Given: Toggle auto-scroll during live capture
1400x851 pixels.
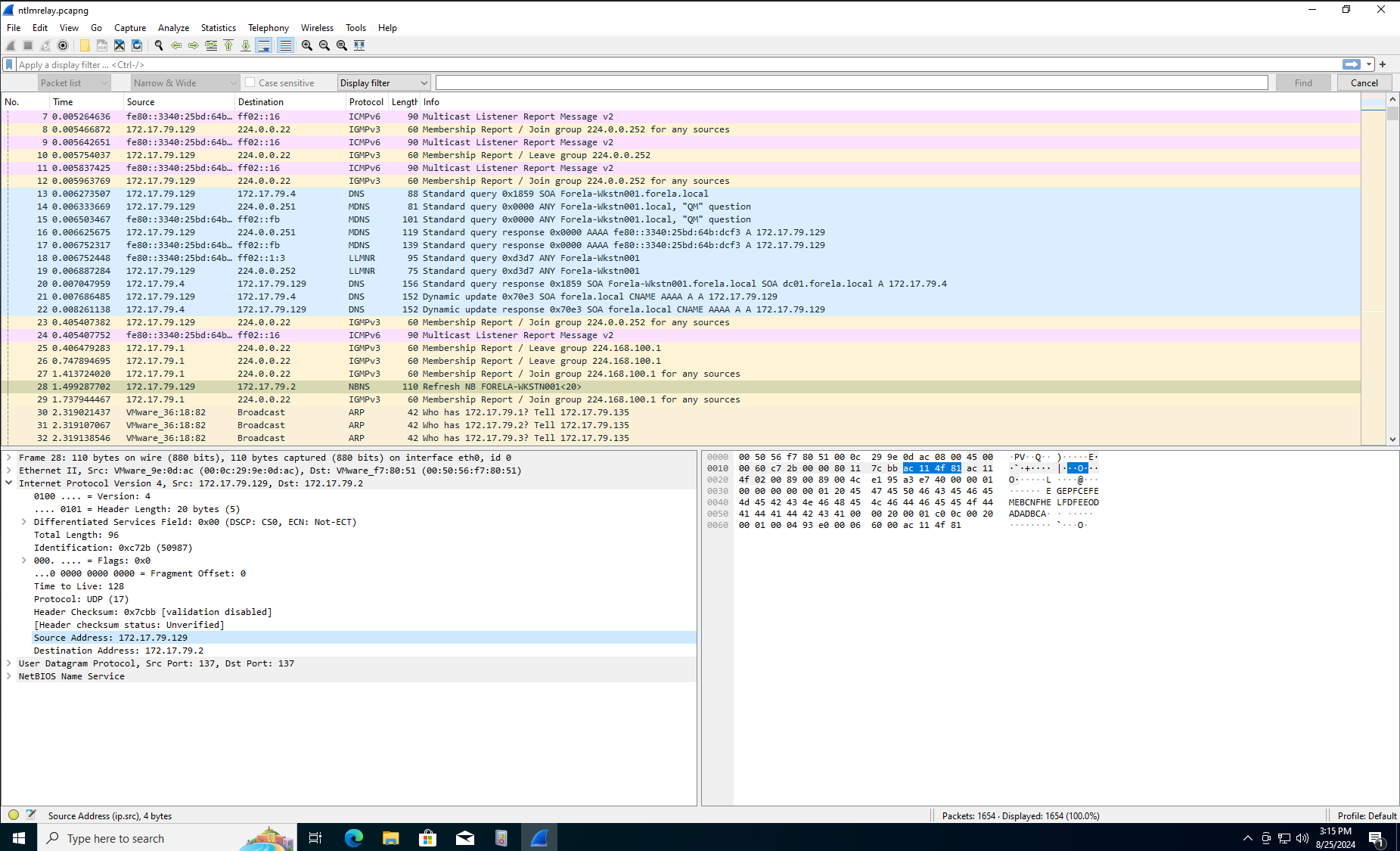Looking at the screenshot, I should 263,45.
